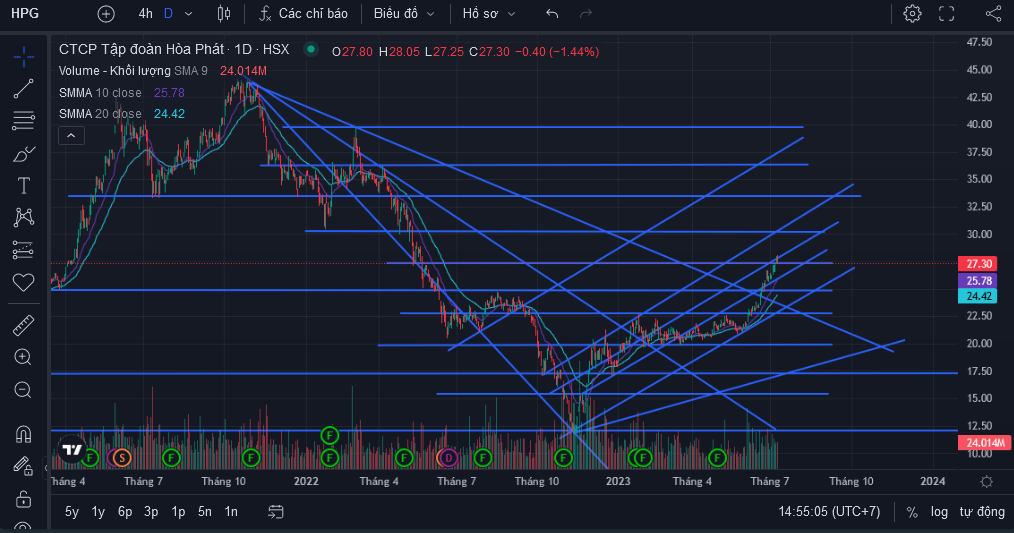Select the D daily timeframe
The width and height of the screenshot is (1014, 533).
point(168,14)
